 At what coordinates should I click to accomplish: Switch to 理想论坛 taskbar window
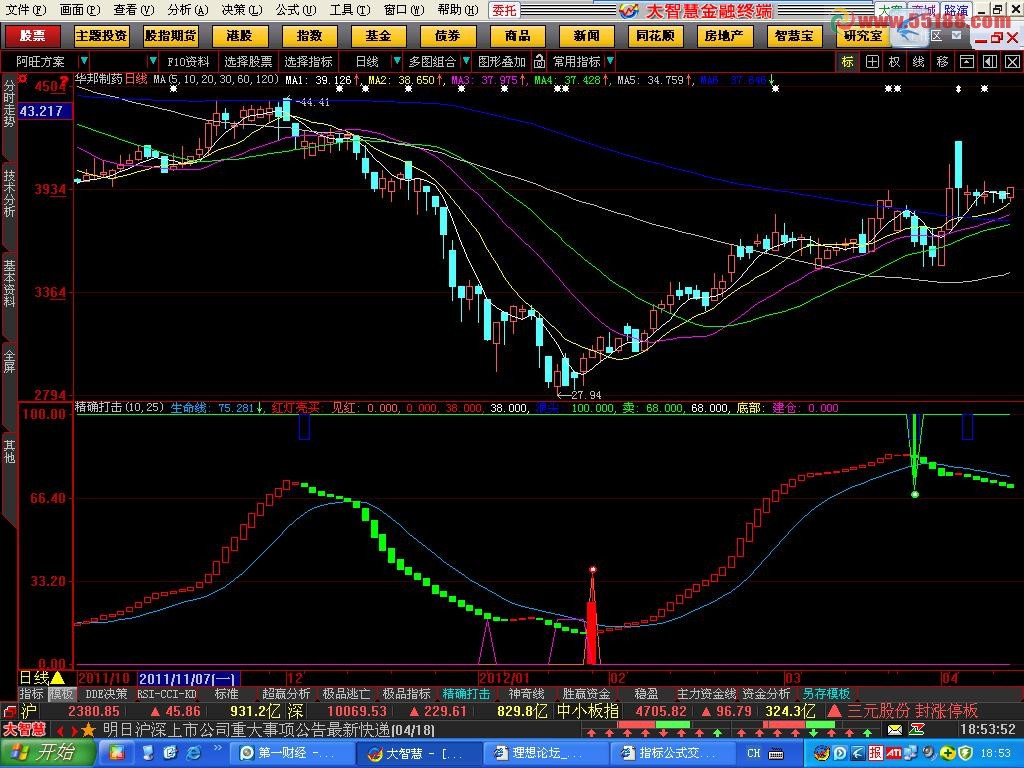point(549,753)
